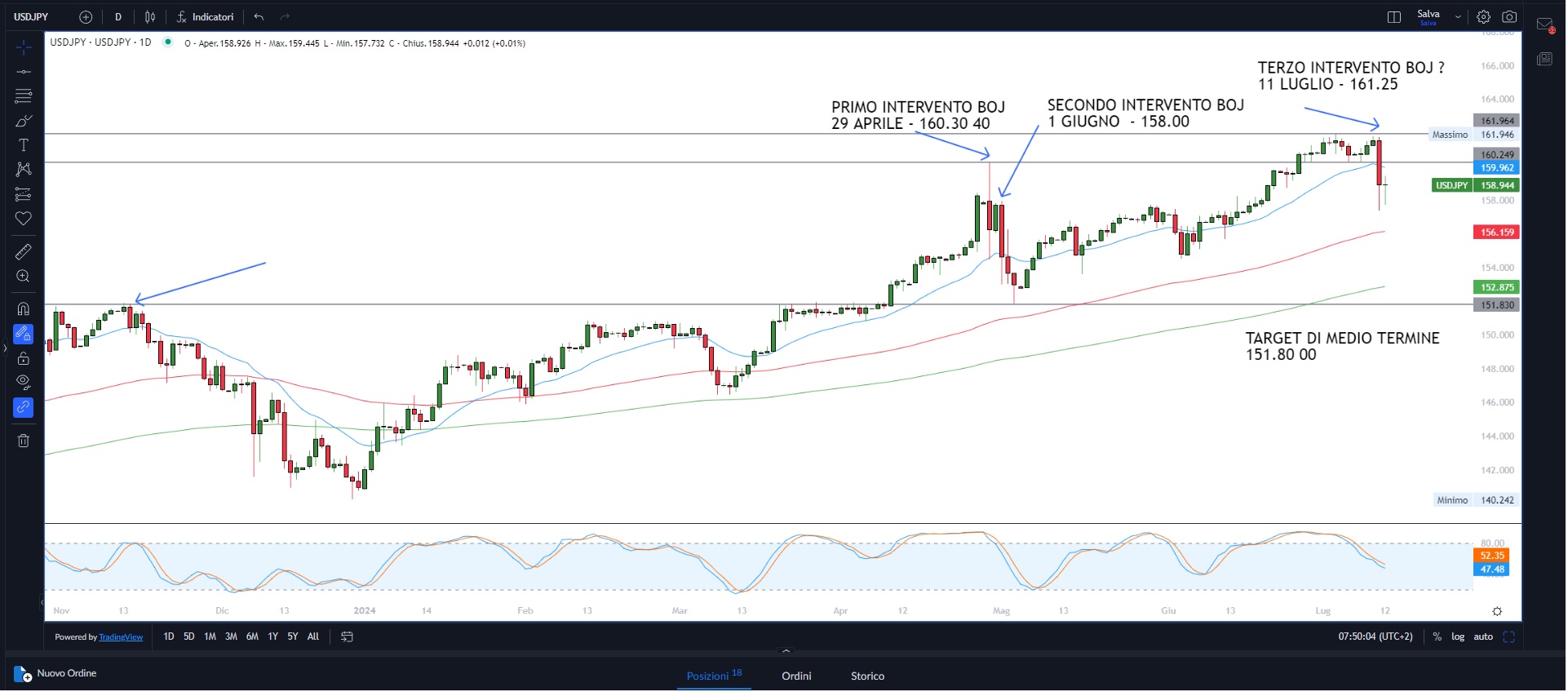Open the messages envelope icon
This screenshot has width=1568, height=692.
[x=1544, y=24]
